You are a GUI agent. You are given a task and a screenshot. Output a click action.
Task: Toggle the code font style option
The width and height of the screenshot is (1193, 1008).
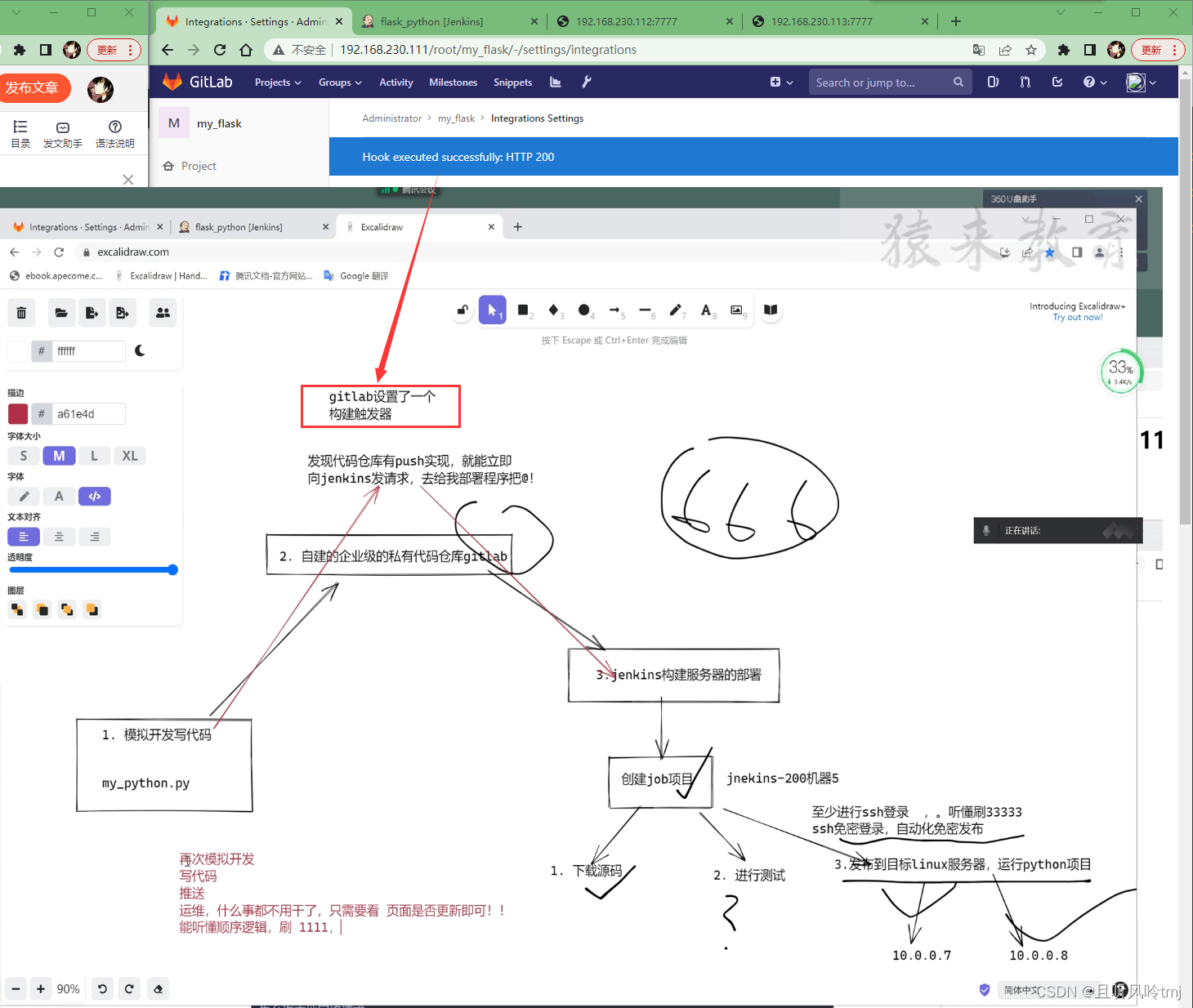[94, 496]
